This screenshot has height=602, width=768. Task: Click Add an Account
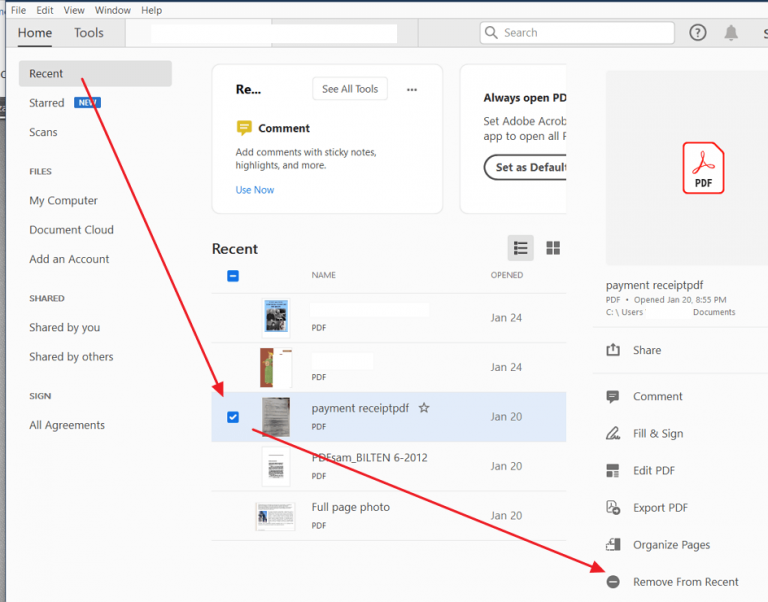[x=69, y=259]
